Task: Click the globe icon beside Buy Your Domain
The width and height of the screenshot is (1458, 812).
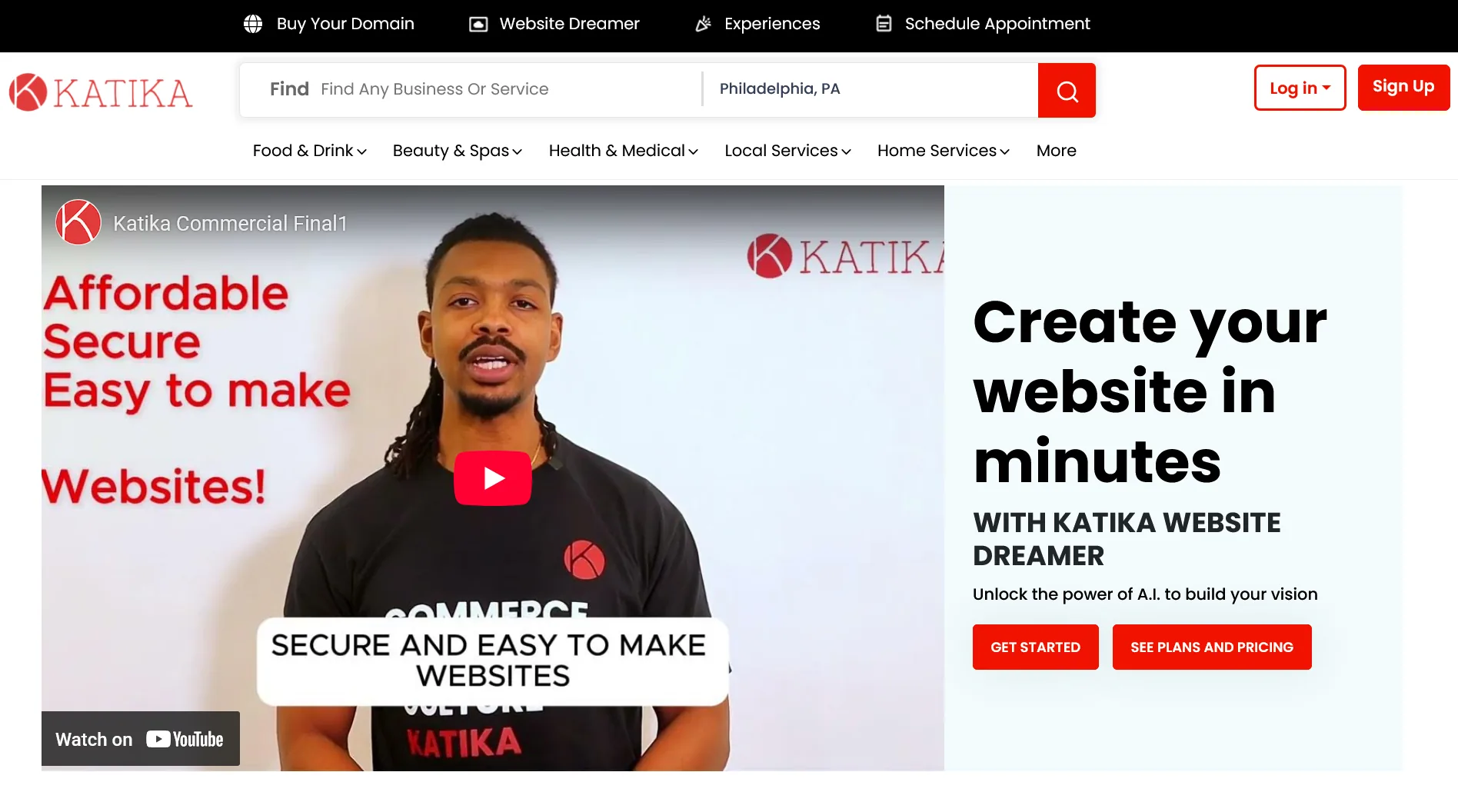Action: click(253, 24)
